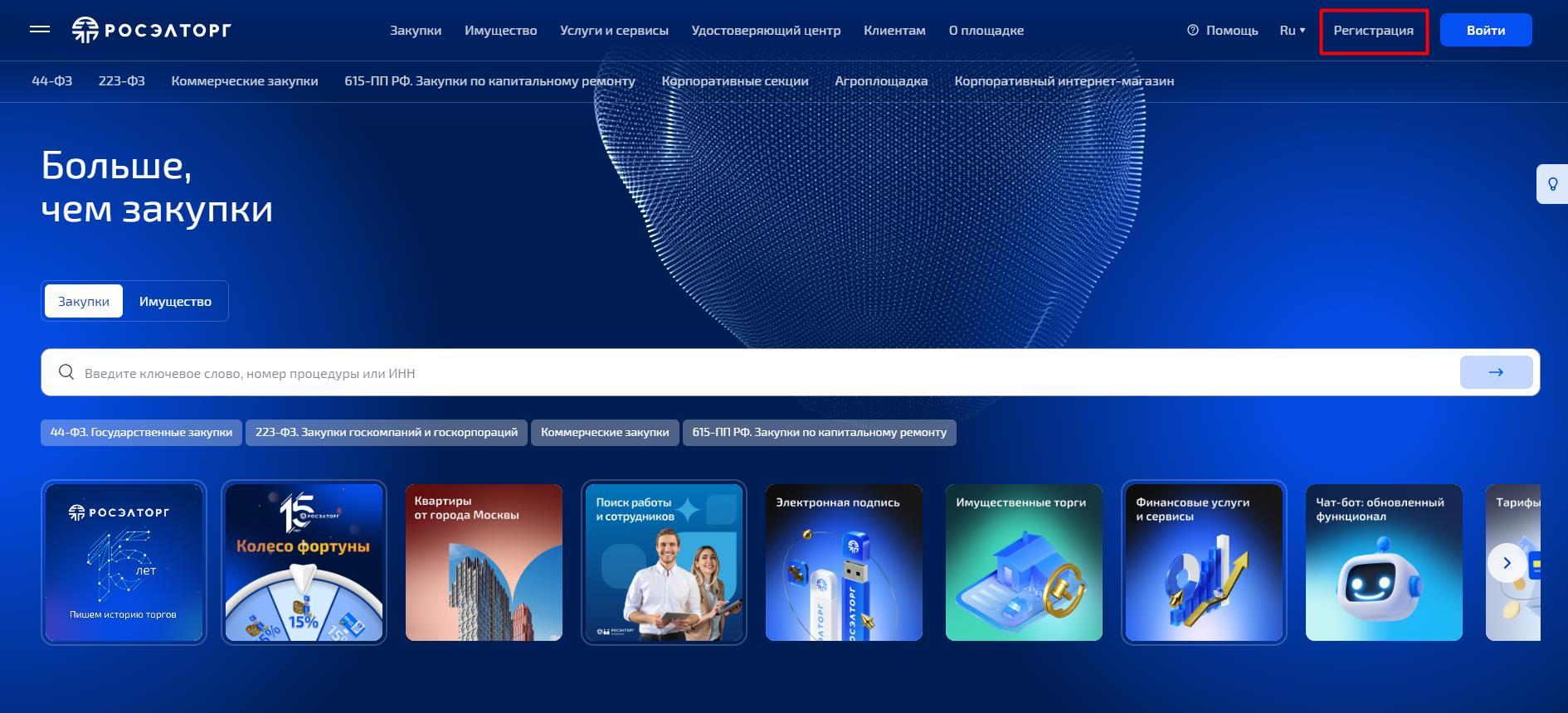Click the magnifier icon in search bar

(x=66, y=372)
